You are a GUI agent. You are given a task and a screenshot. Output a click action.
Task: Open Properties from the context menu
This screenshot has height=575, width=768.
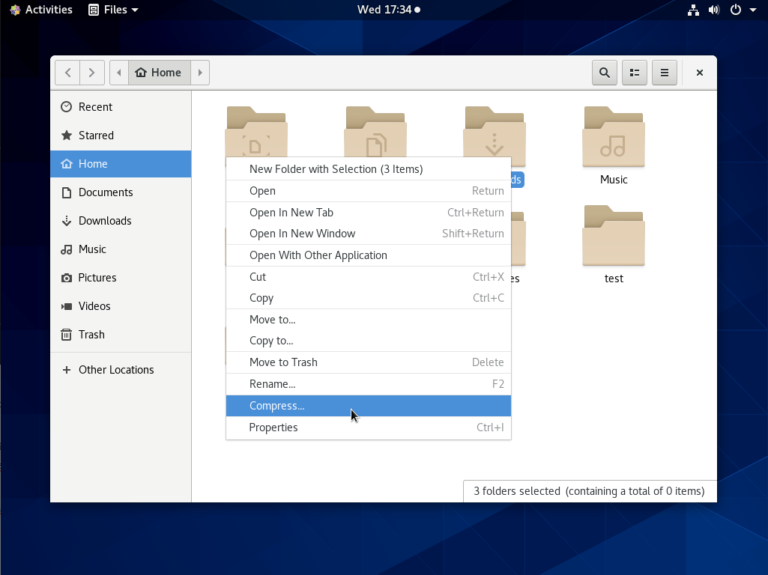[x=273, y=427]
